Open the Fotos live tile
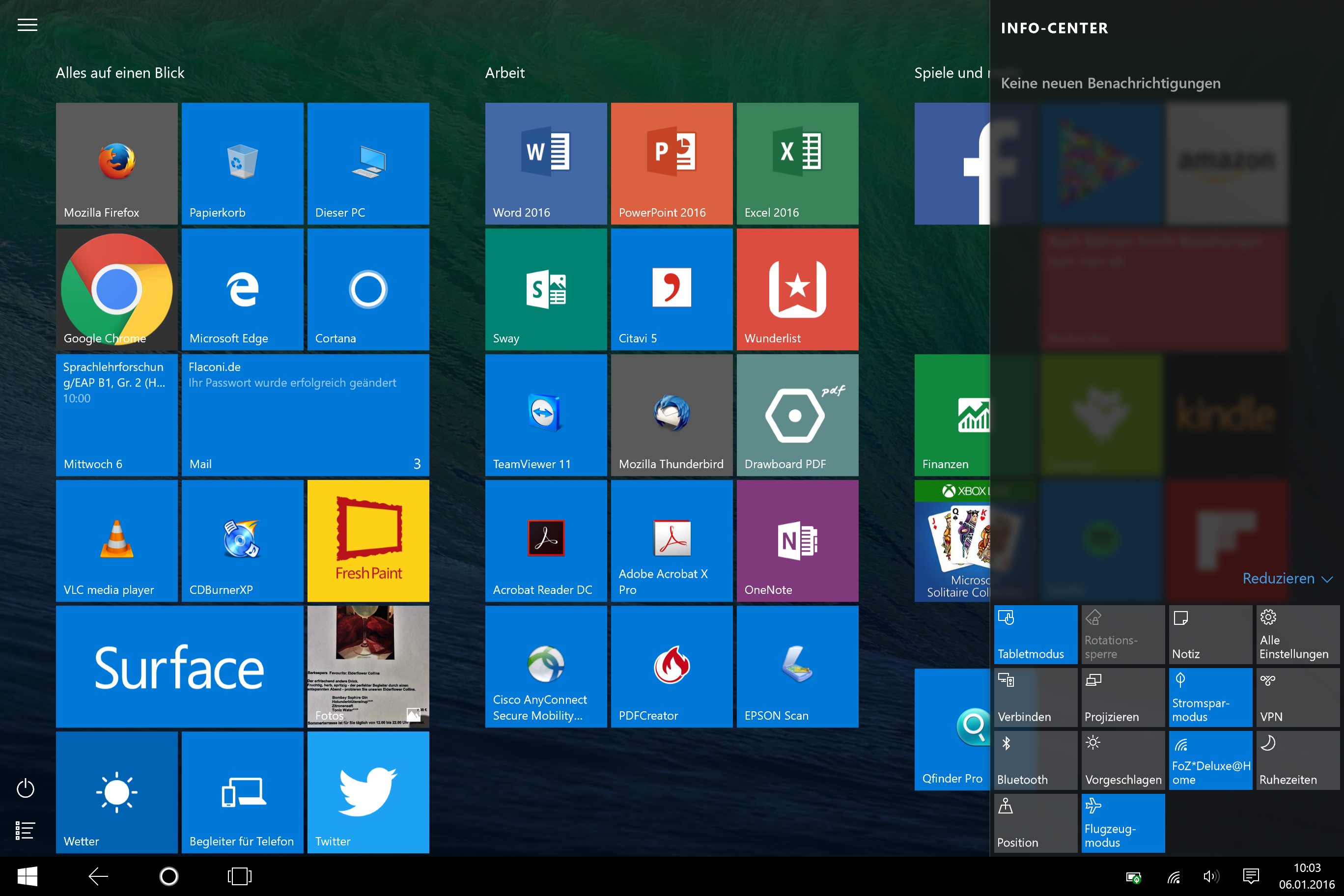 (368, 666)
